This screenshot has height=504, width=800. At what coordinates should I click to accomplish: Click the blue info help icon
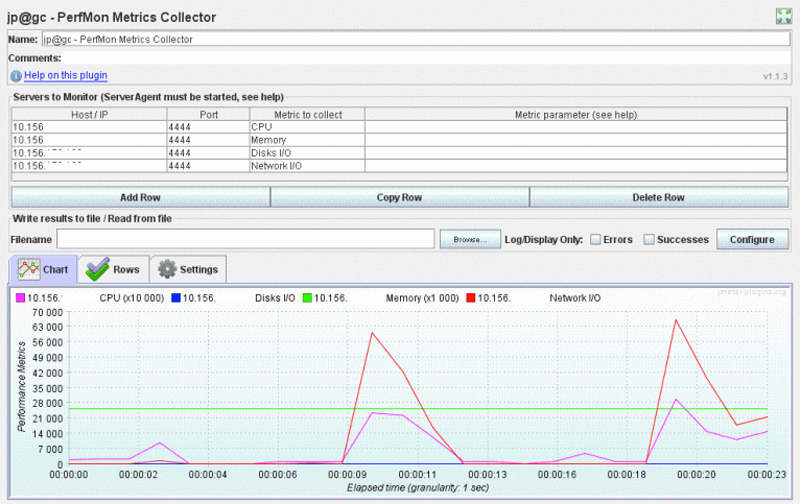16,76
